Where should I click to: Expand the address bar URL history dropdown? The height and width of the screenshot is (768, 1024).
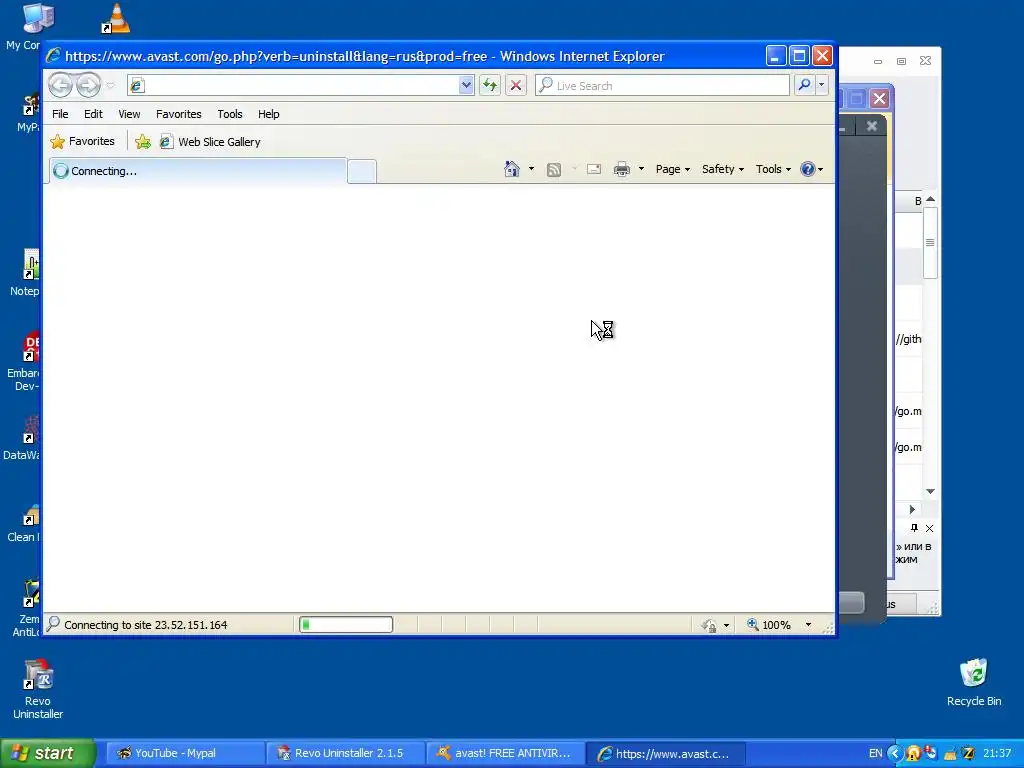[466, 86]
